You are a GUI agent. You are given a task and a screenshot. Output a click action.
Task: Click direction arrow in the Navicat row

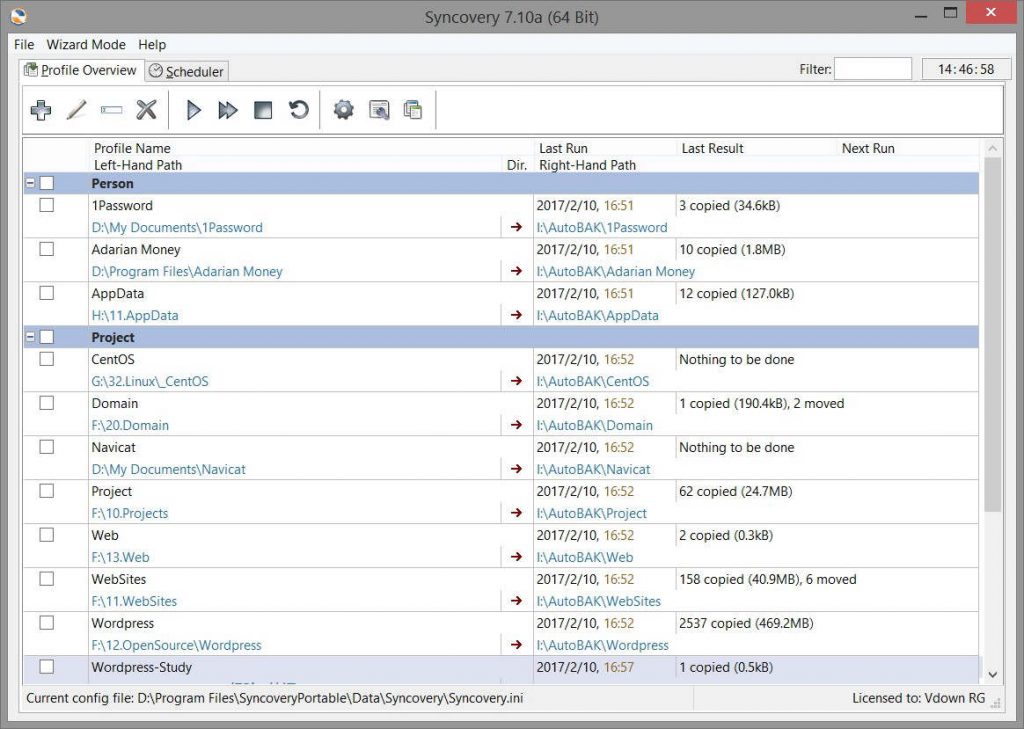tap(517, 469)
